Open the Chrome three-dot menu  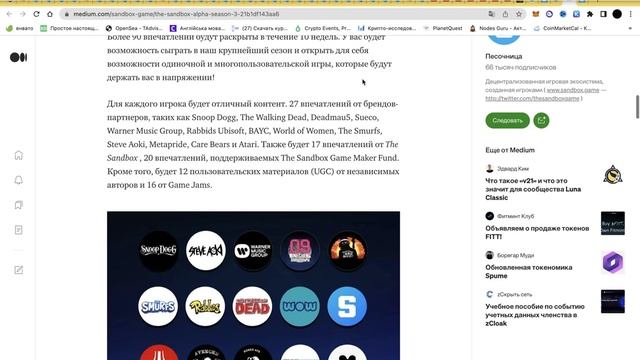[x=631, y=14]
